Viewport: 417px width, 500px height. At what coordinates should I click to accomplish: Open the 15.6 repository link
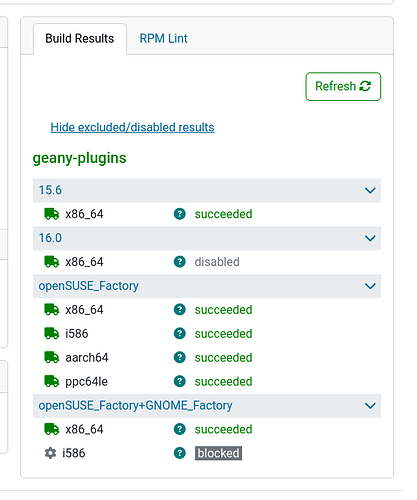(50, 190)
